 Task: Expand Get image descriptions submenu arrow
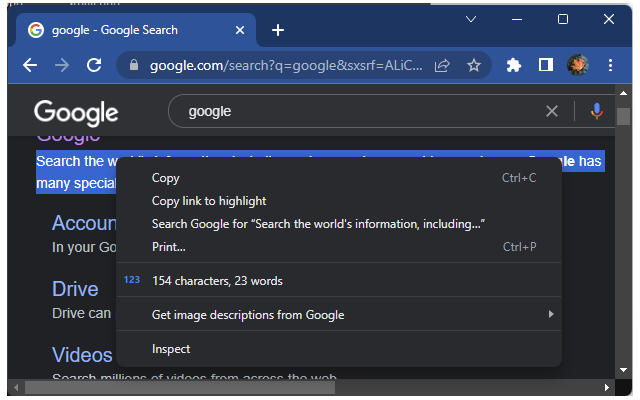click(551, 314)
